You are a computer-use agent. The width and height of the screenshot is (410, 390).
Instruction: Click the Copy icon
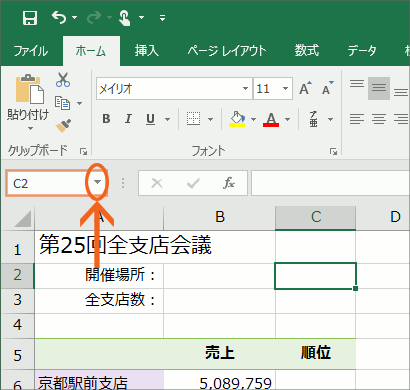point(62,103)
